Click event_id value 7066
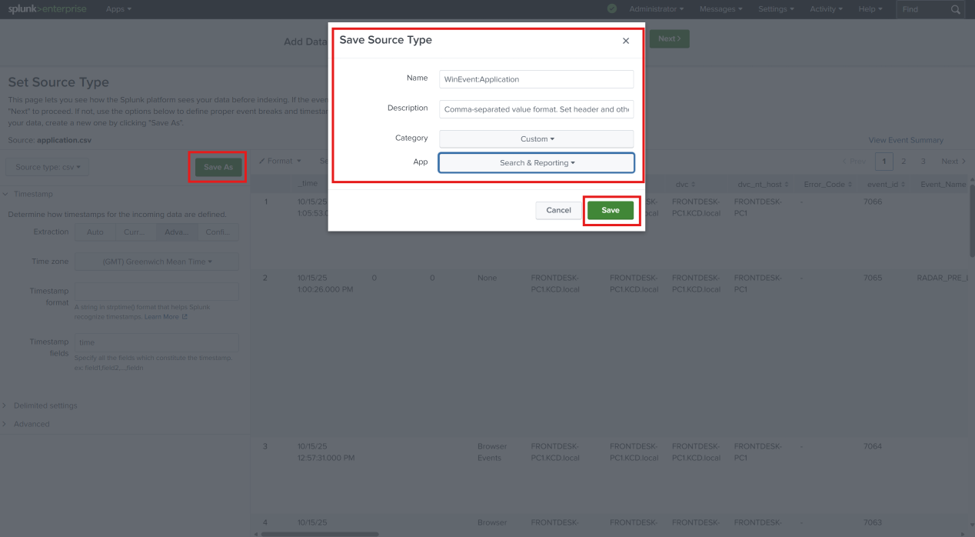This screenshot has width=975, height=537. pyautogui.click(x=872, y=202)
